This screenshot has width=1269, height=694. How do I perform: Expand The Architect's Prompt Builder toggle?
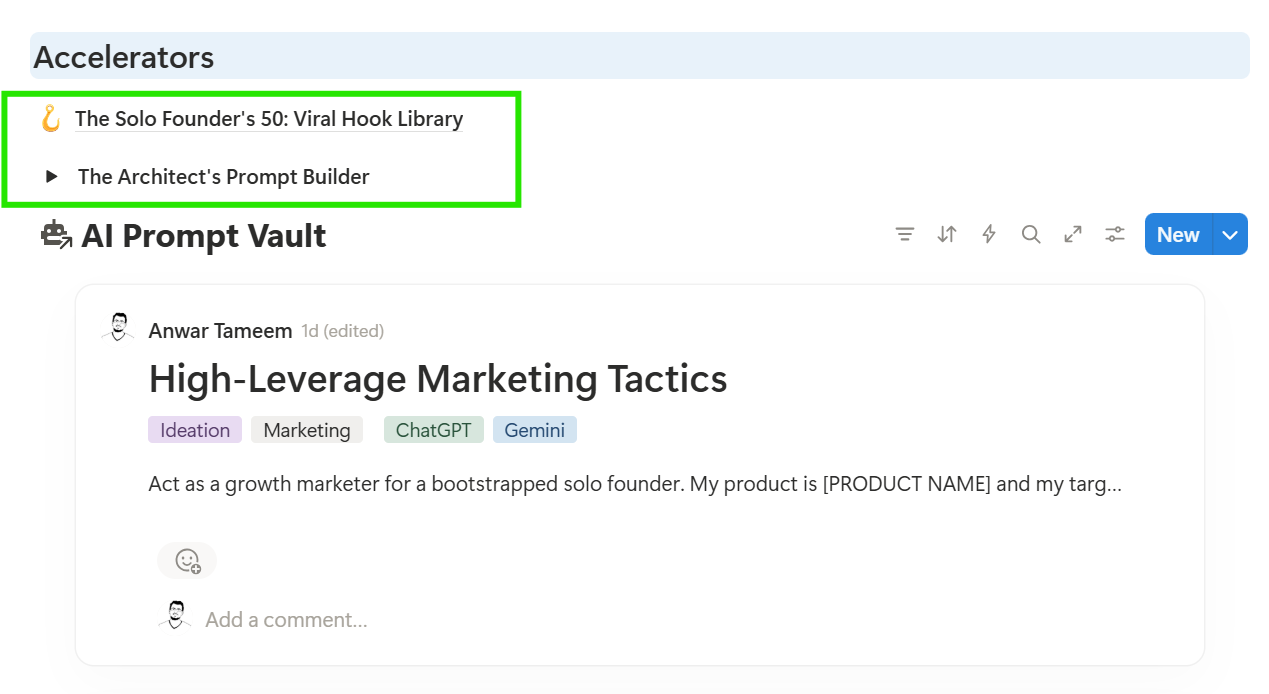pos(52,177)
